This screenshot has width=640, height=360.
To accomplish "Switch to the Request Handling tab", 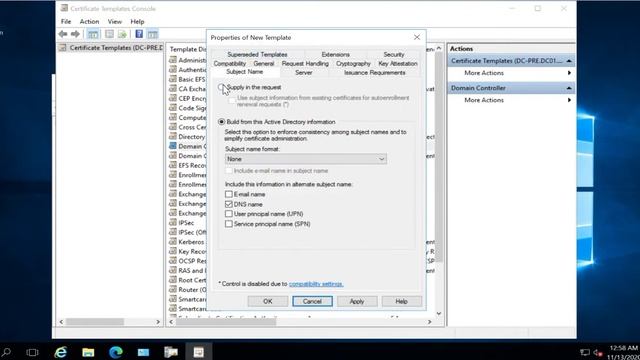I will coord(305,64).
